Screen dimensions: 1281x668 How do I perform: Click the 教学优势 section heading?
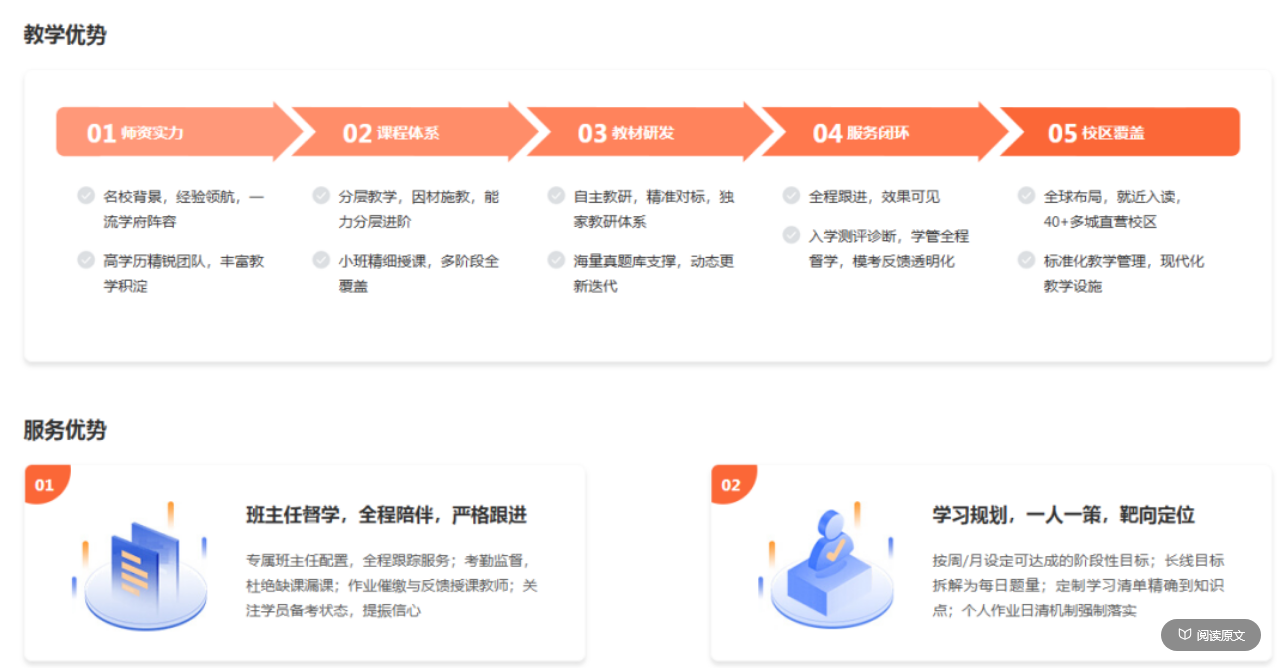pyautogui.click(x=65, y=35)
